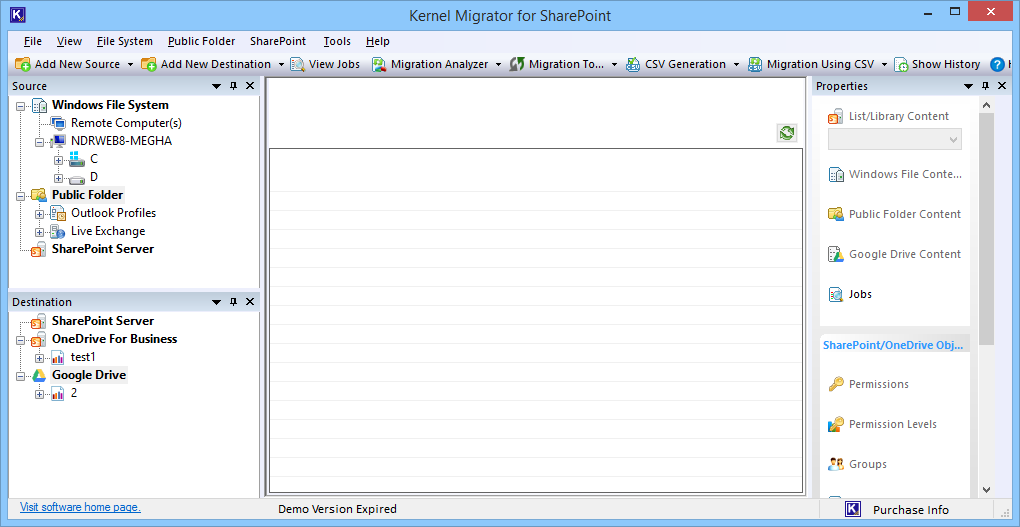The image size is (1020, 527).
Task: Select SharePoint Server in Destination panel
Action: pyautogui.click(x=103, y=321)
